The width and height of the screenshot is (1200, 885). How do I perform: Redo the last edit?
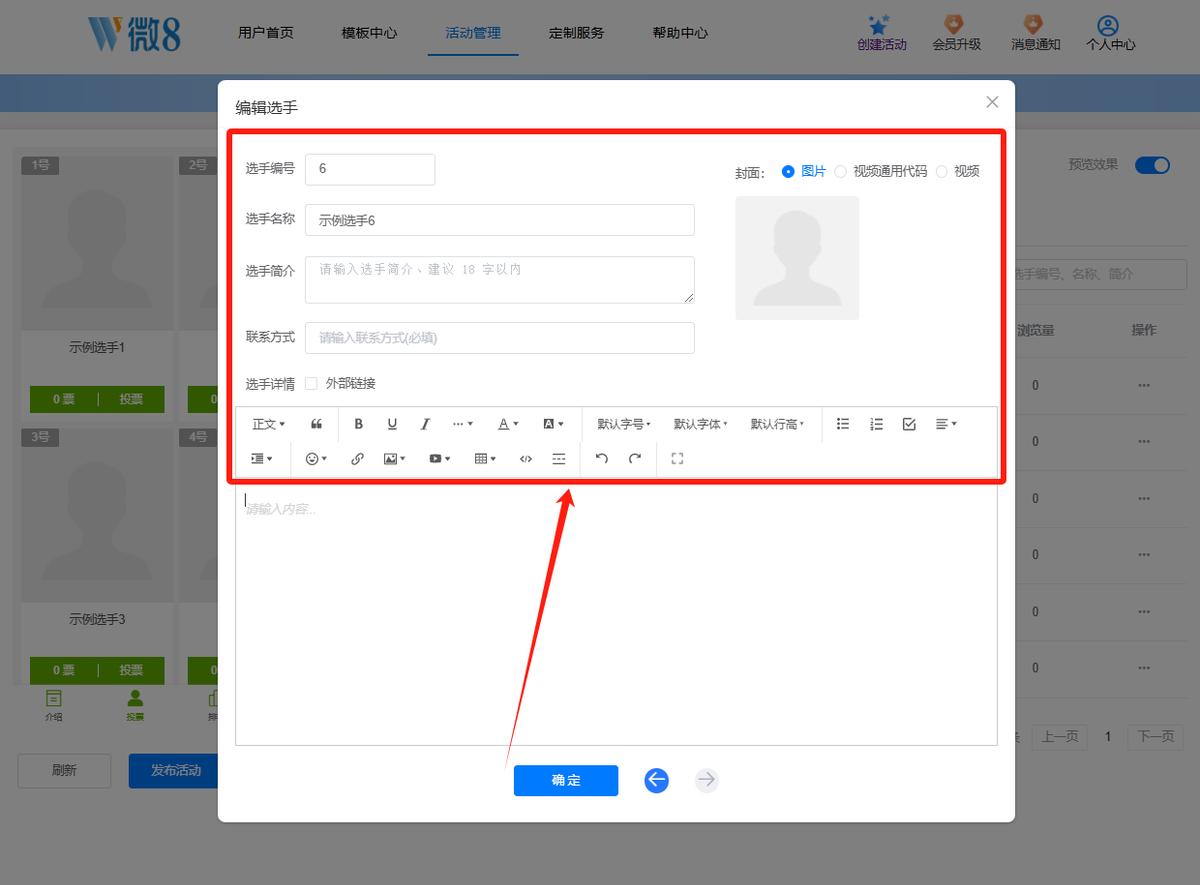coord(634,459)
